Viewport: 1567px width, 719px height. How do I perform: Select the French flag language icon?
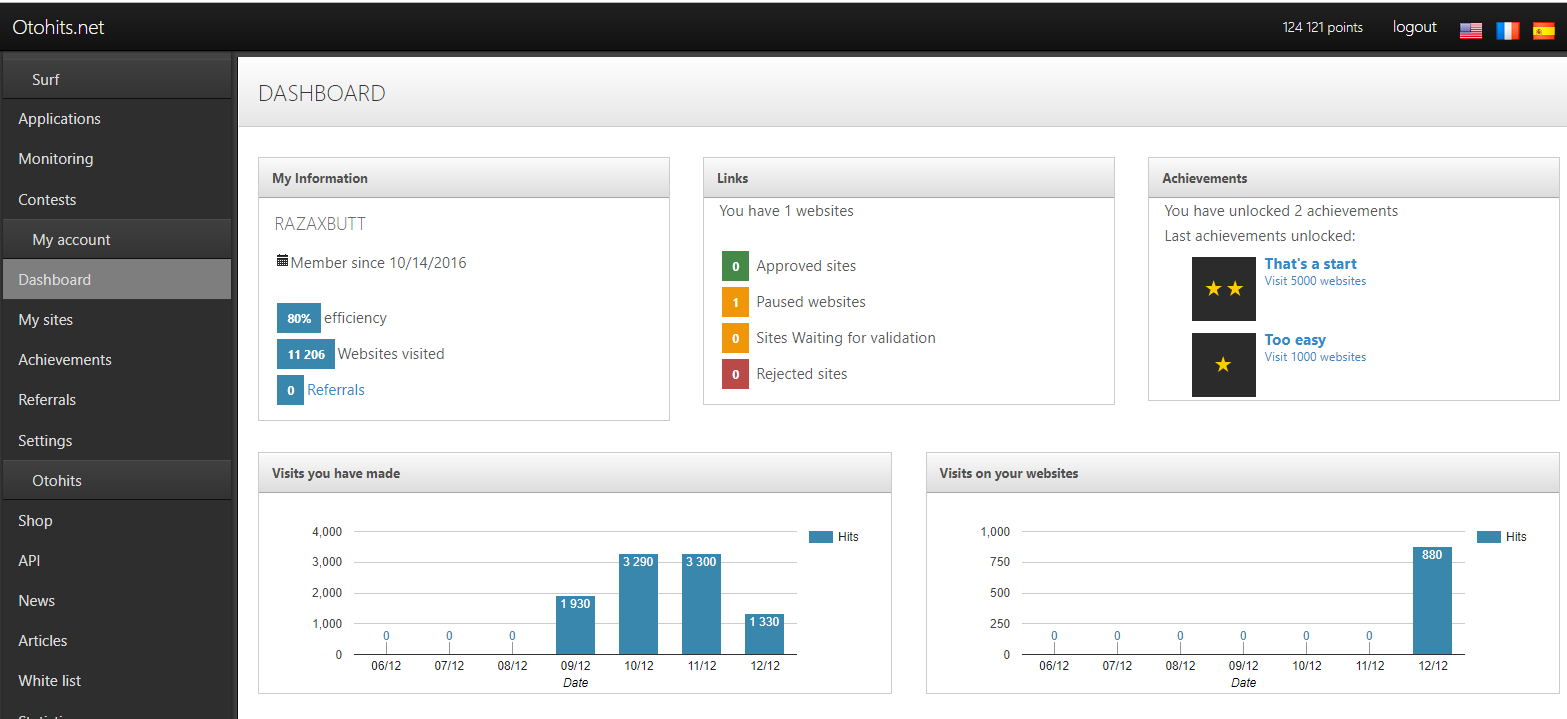click(1507, 30)
